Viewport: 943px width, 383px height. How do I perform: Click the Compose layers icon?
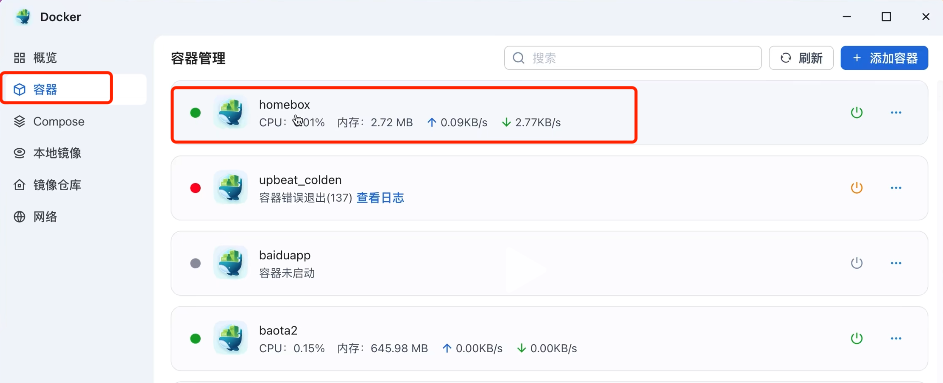pos(19,121)
